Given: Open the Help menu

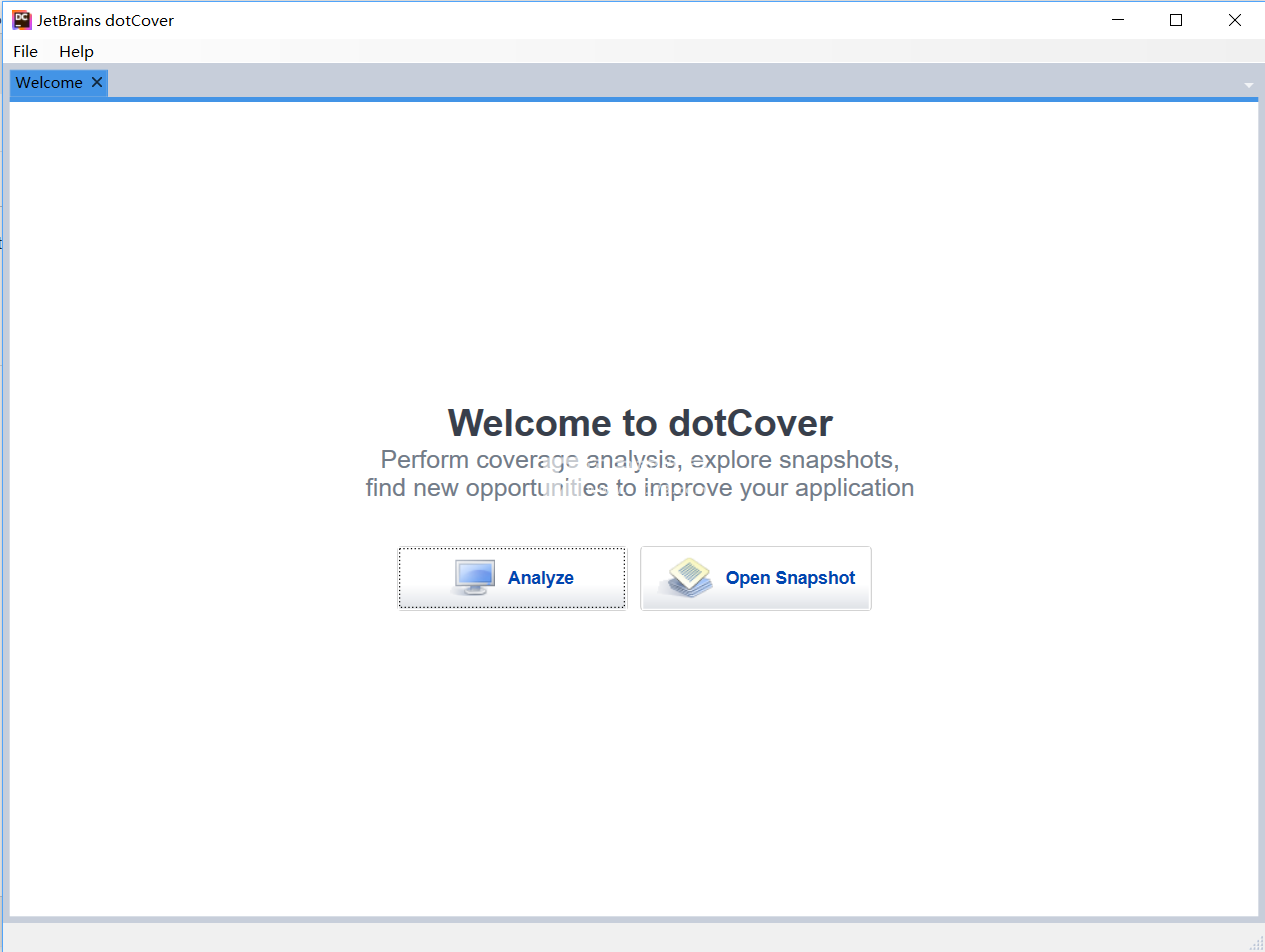Looking at the screenshot, I should point(76,51).
